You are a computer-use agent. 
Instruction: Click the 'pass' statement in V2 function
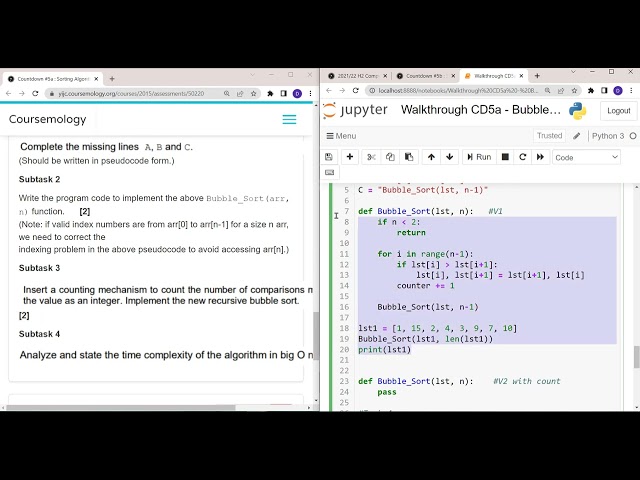[x=387, y=392]
